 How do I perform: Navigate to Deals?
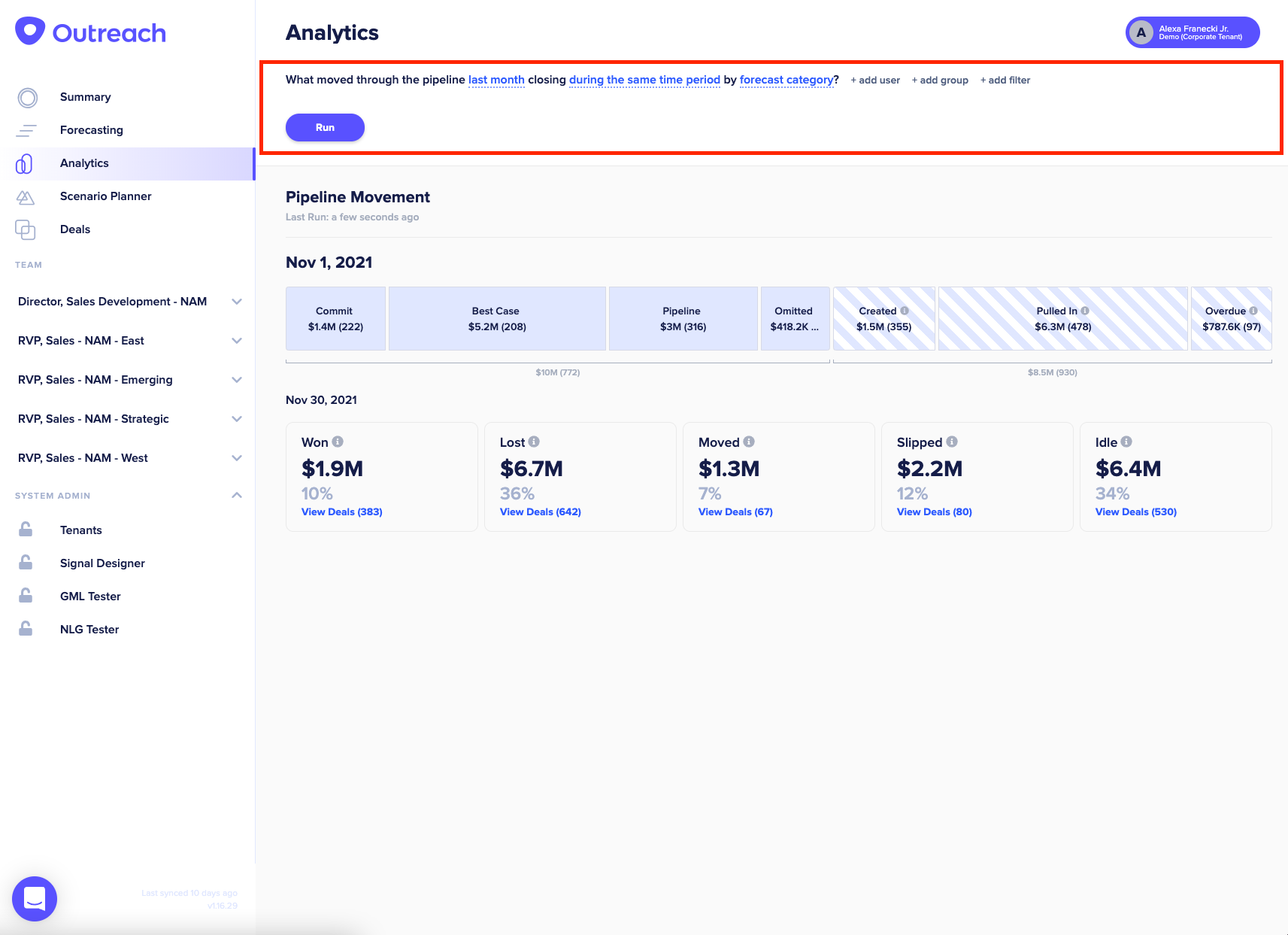point(75,229)
